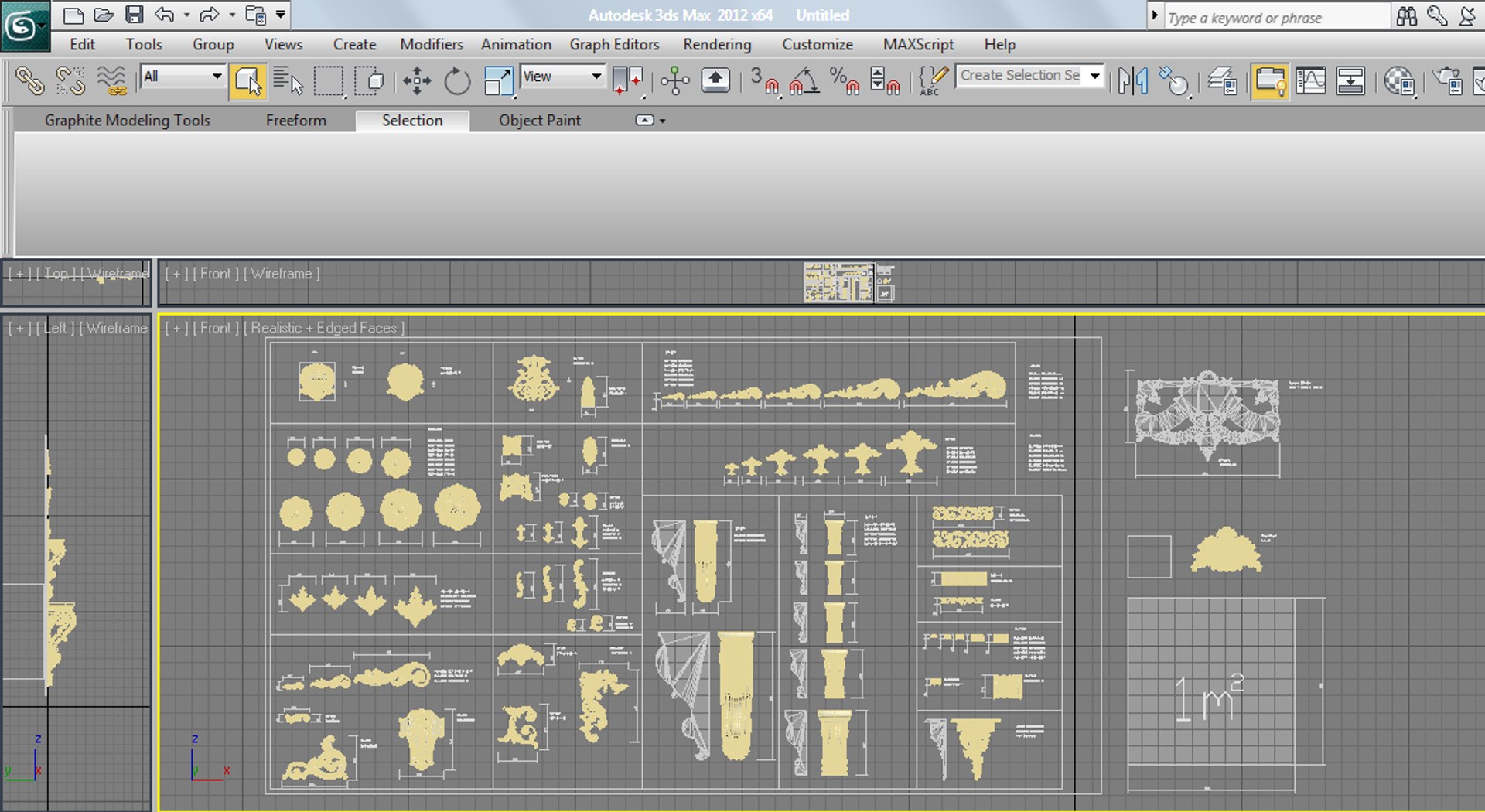Viewport: 1485px width, 812px height.
Task: Open the Rendering menu
Action: tap(717, 44)
